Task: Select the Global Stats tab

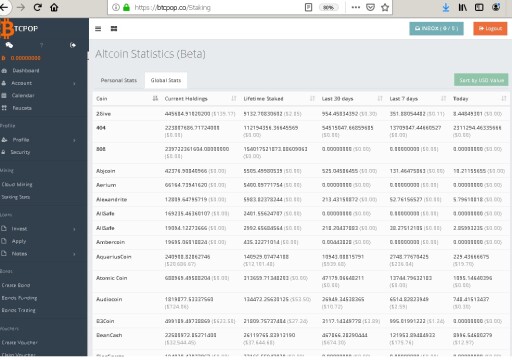Action: [166, 80]
